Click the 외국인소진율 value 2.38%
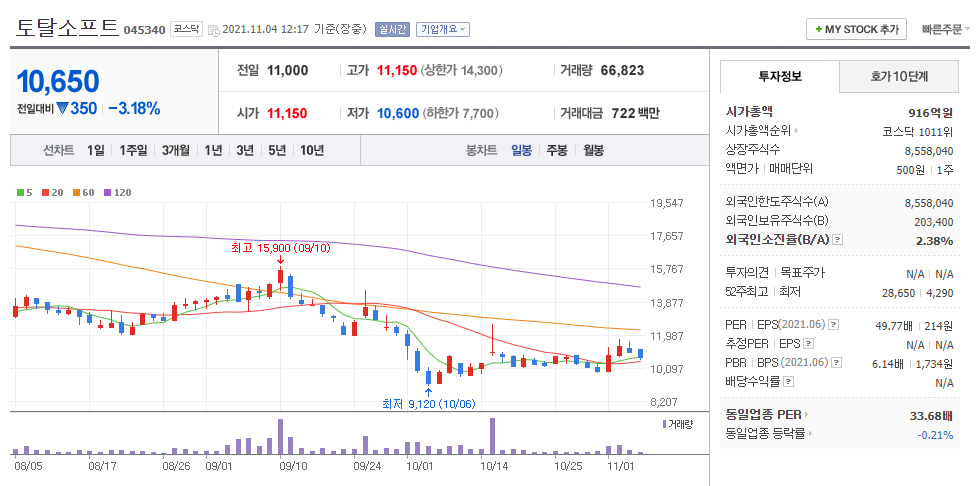This screenshot has height=486, width=978. click(934, 240)
